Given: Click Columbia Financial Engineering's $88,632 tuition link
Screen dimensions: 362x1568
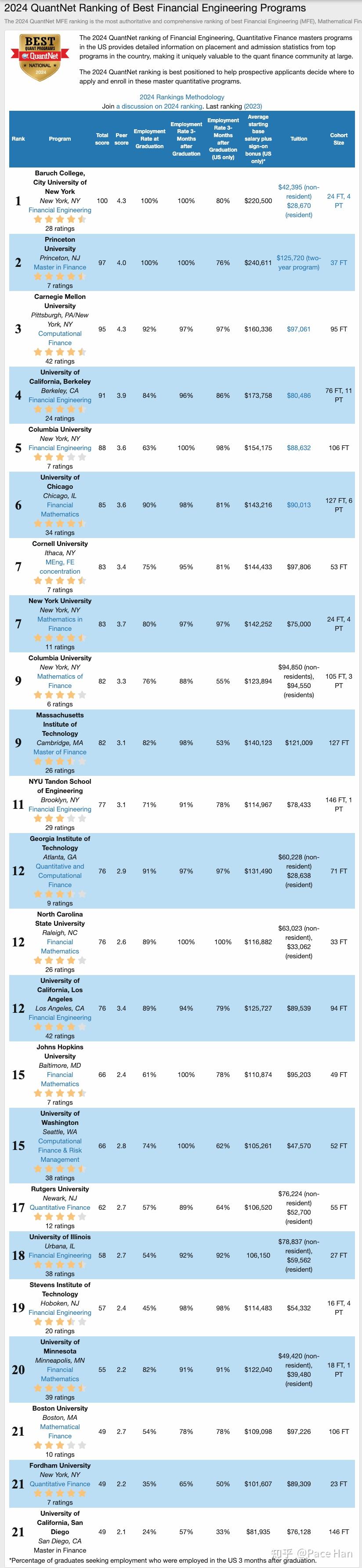Looking at the screenshot, I should click(298, 448).
